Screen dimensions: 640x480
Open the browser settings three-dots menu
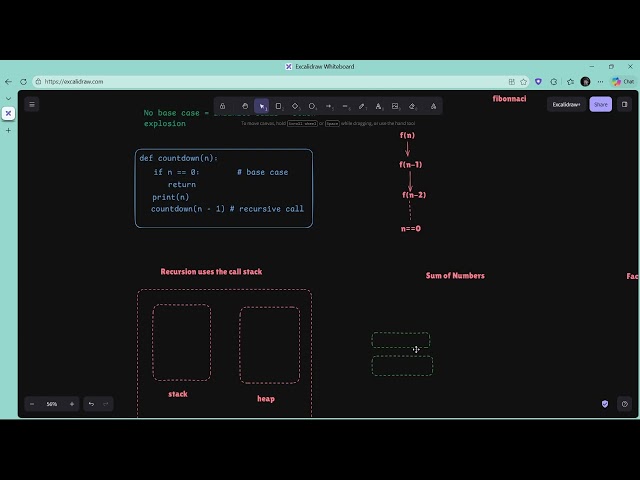[600, 82]
